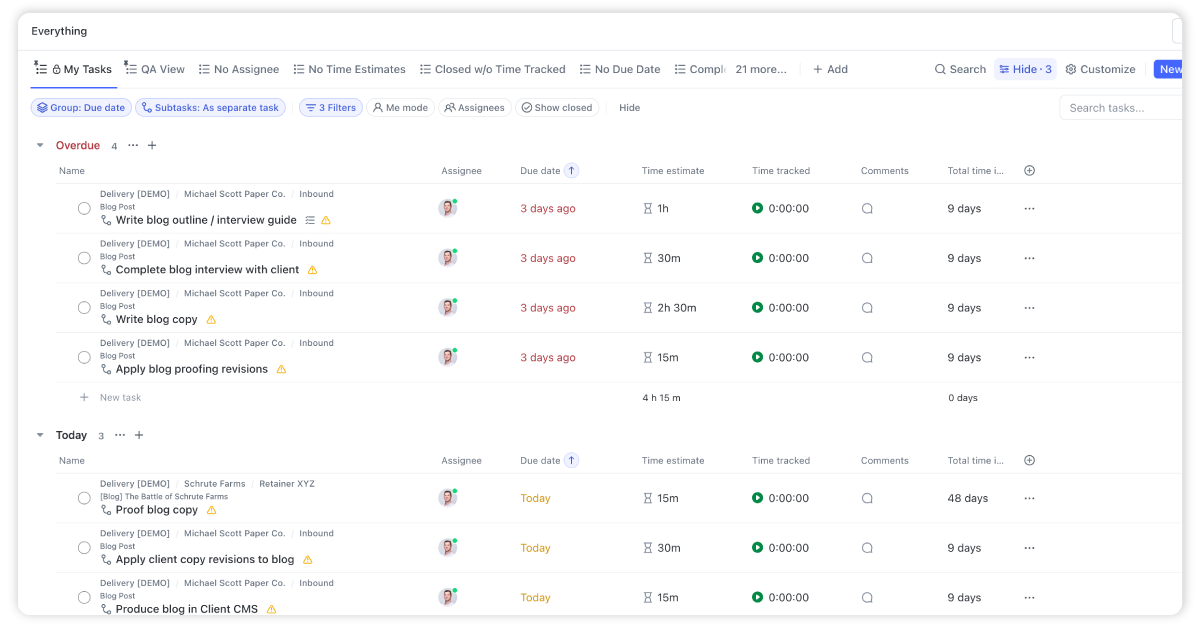Click the subtask icon on "Produce blog in Client CMS"
This screenshot has height=628, width=1200.
click(x=103, y=609)
